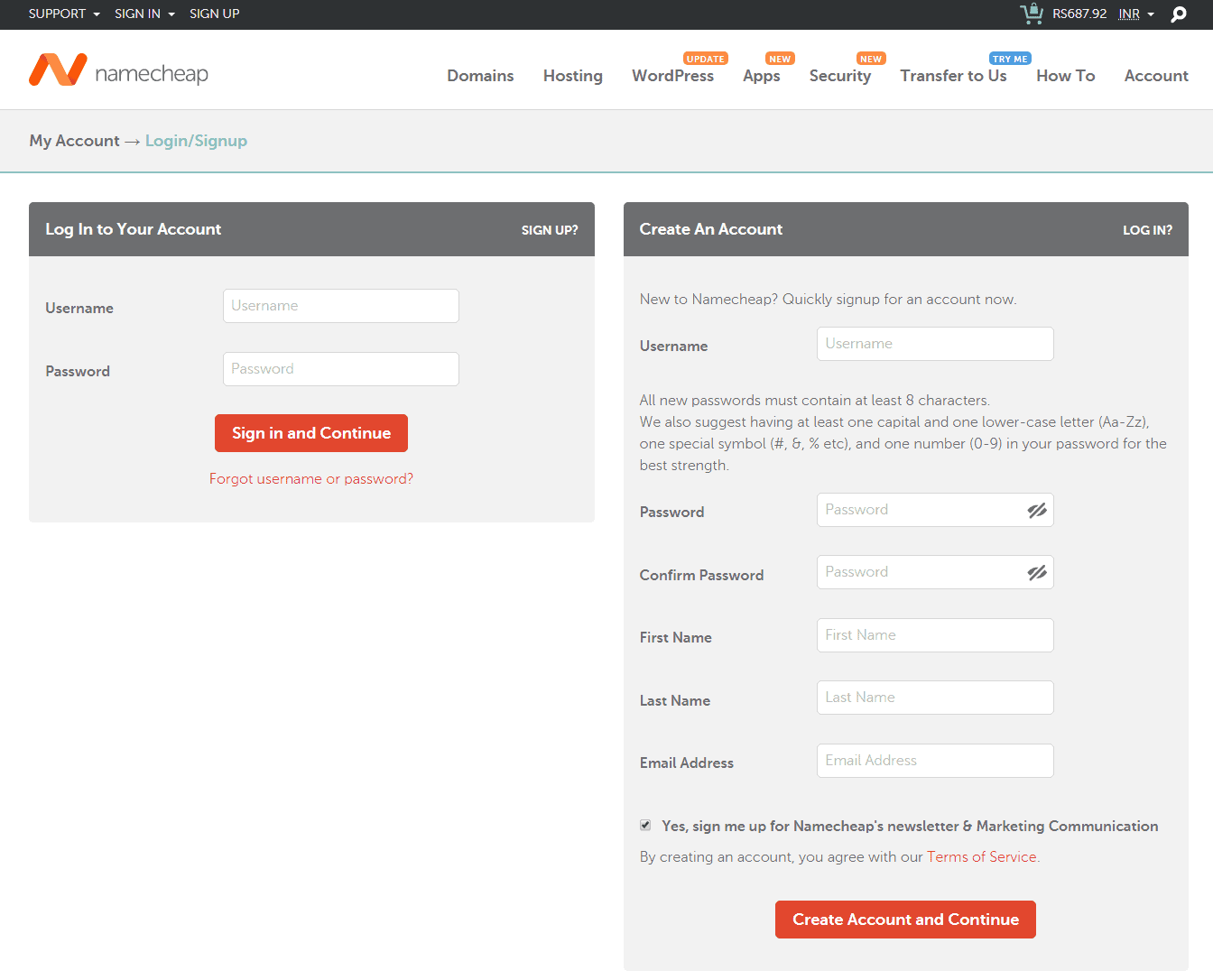
Task: Open the Security menu
Action: click(x=840, y=76)
